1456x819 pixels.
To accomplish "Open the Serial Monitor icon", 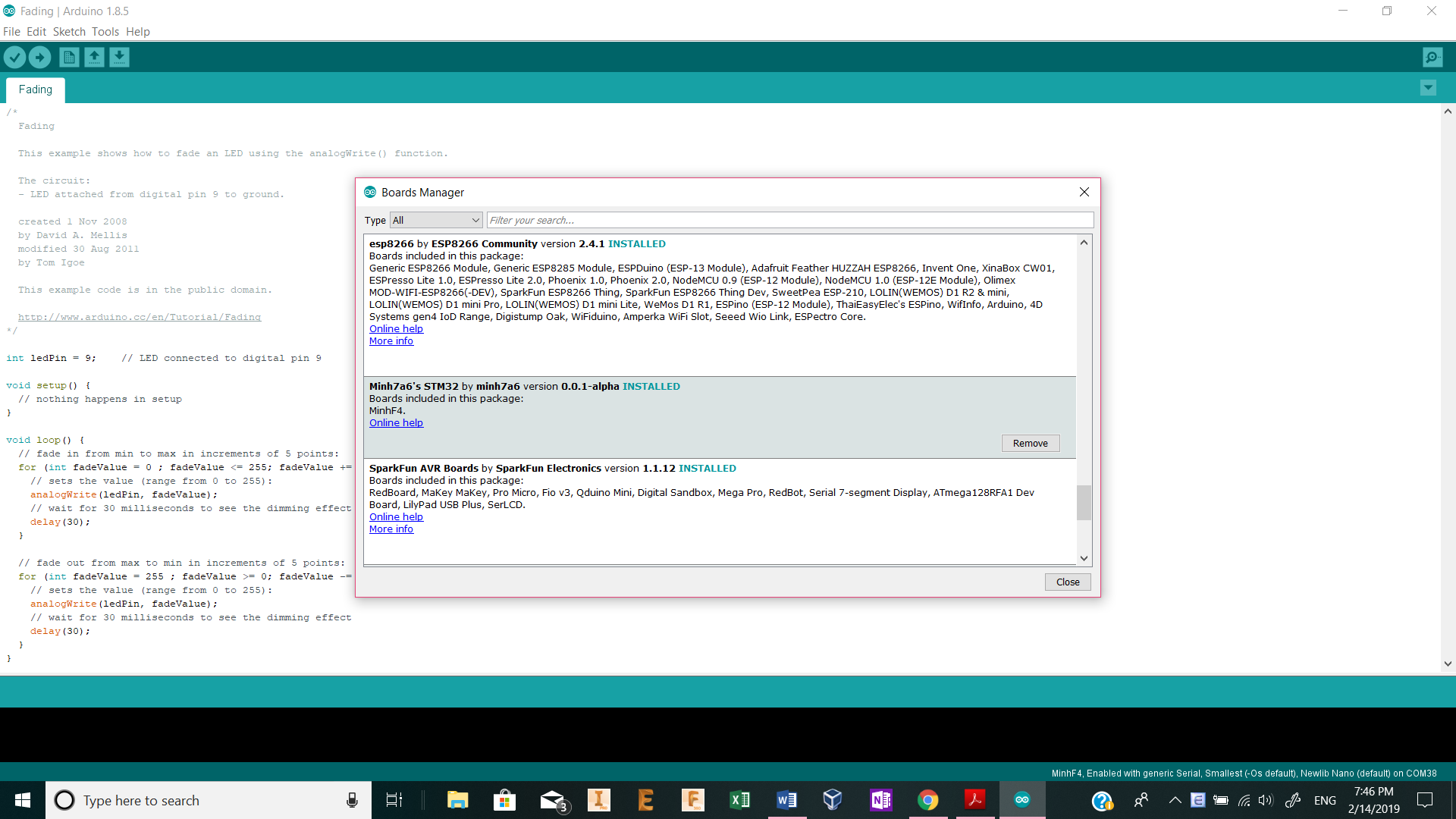I will [1432, 57].
